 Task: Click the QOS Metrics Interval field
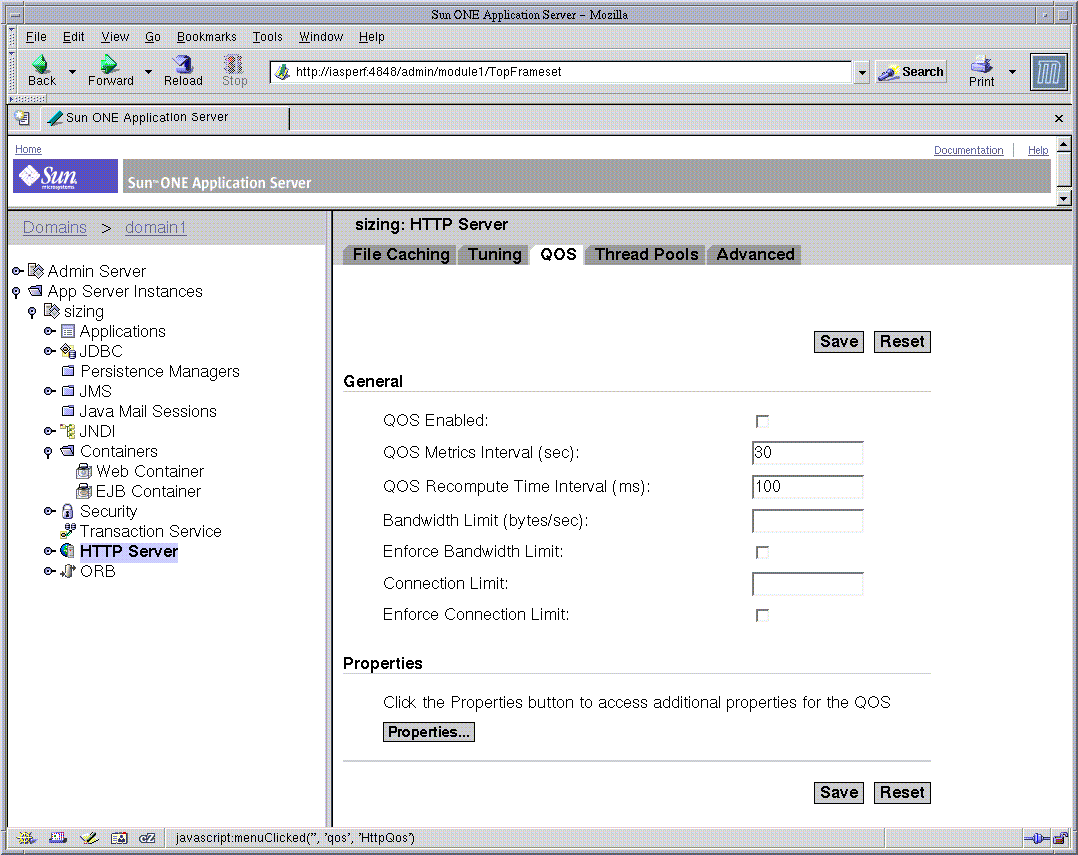pos(808,453)
